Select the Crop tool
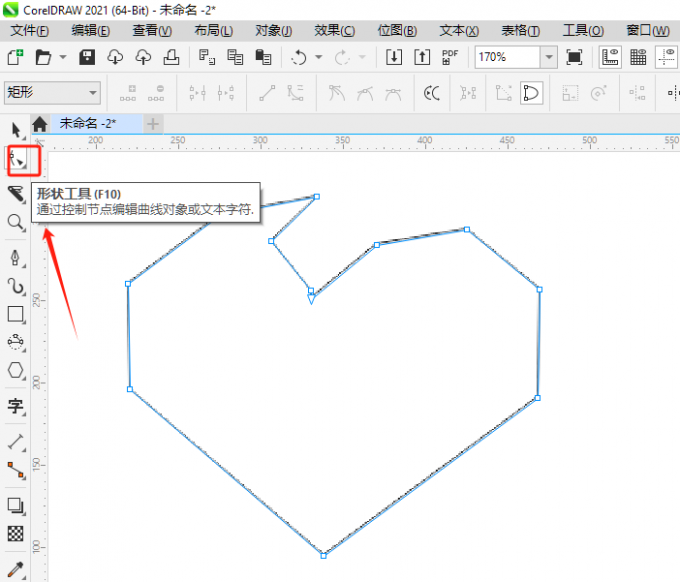The height and width of the screenshot is (582, 680). click(16, 193)
